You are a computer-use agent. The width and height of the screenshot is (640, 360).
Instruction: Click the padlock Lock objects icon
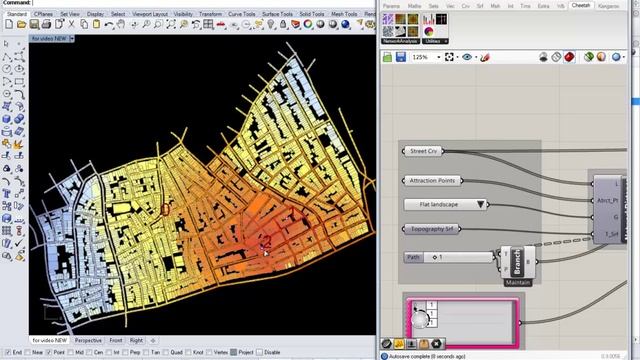pyautogui.click(x=283, y=24)
